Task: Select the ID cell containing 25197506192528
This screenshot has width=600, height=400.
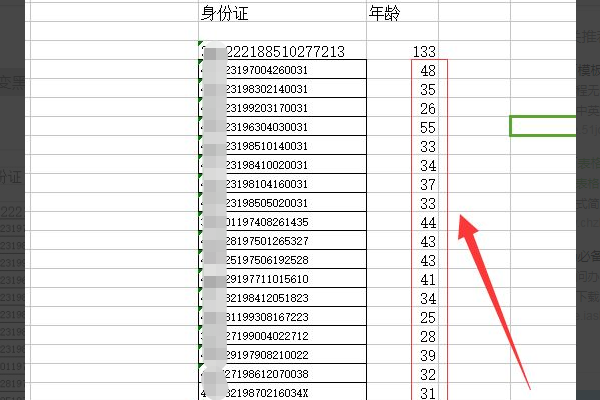Action: [x=282, y=259]
